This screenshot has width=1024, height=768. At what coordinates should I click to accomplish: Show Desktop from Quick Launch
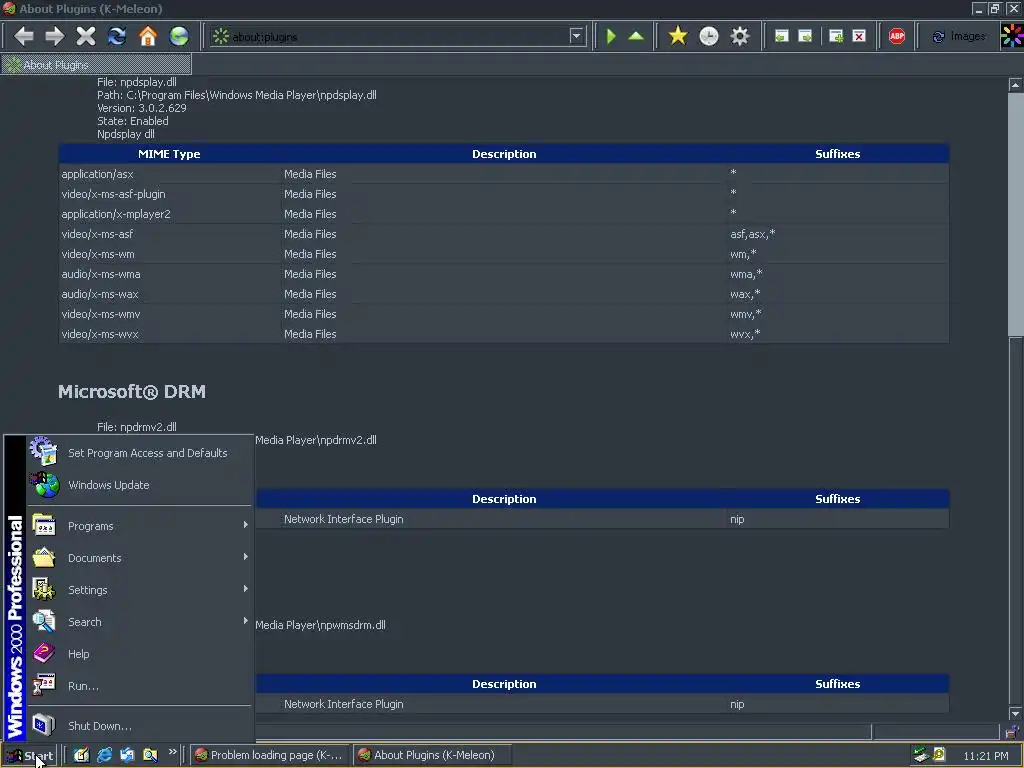[81, 755]
